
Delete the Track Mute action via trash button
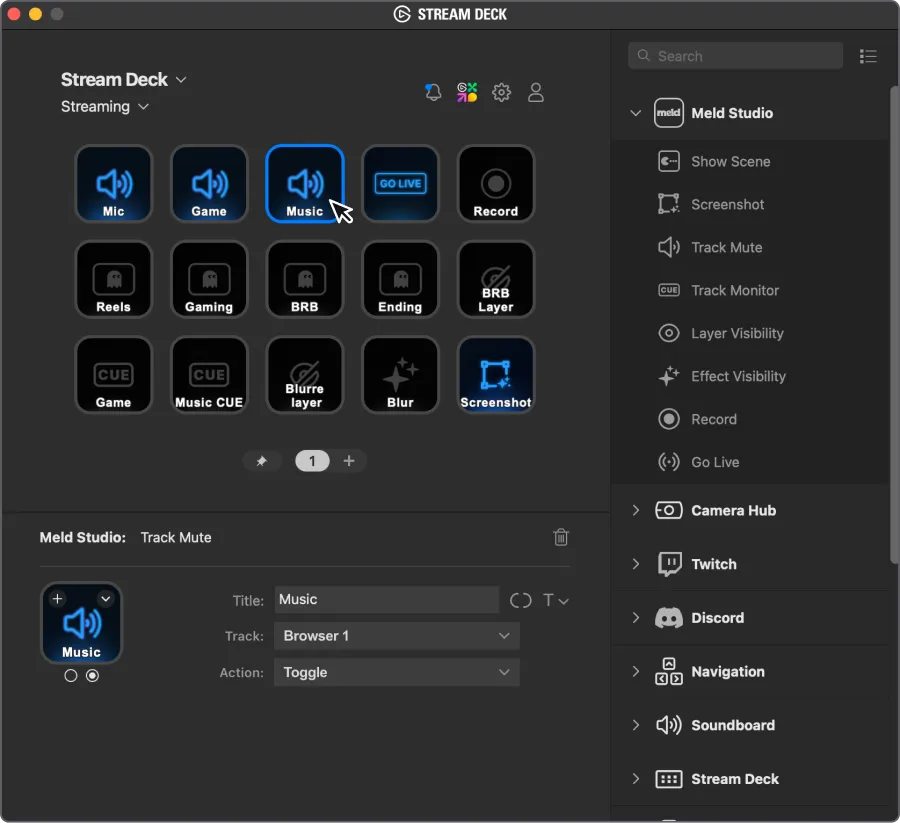tap(561, 537)
